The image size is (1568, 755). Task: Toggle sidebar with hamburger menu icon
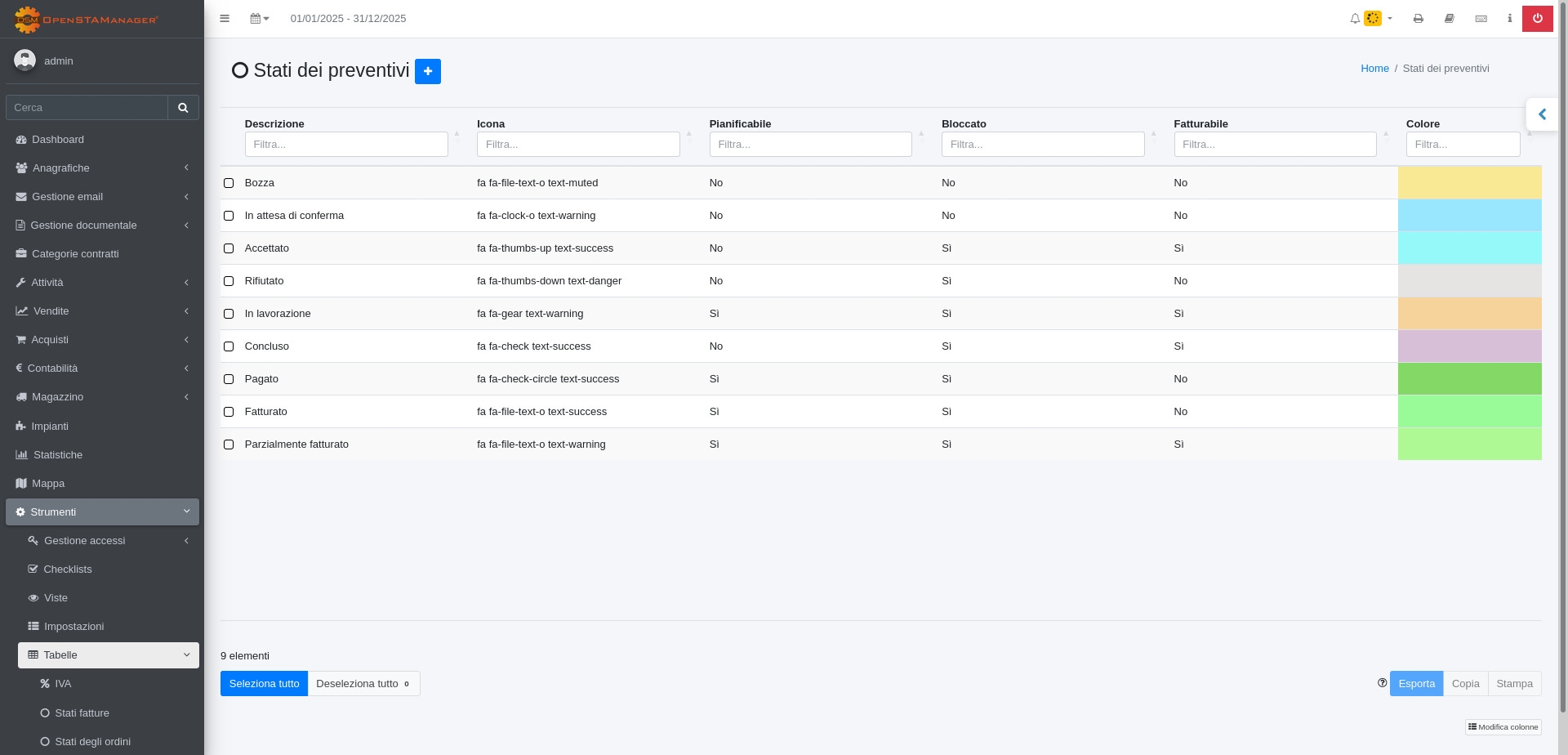click(225, 18)
